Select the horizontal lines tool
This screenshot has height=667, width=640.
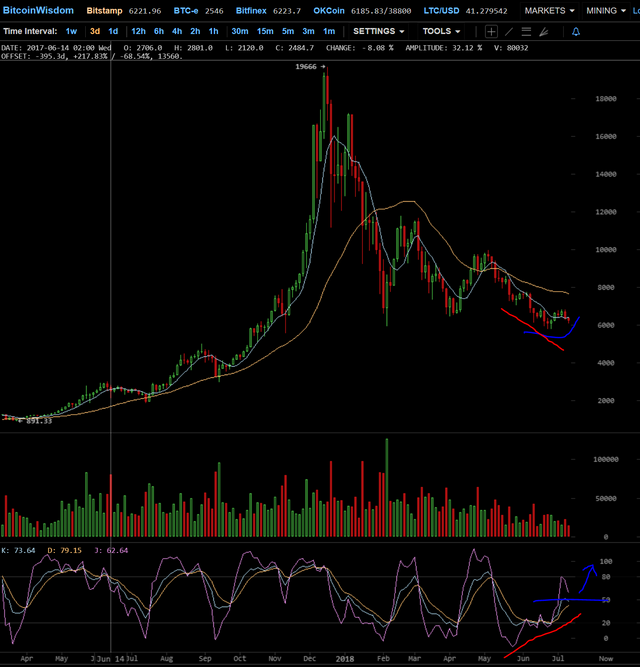[x=526, y=31]
